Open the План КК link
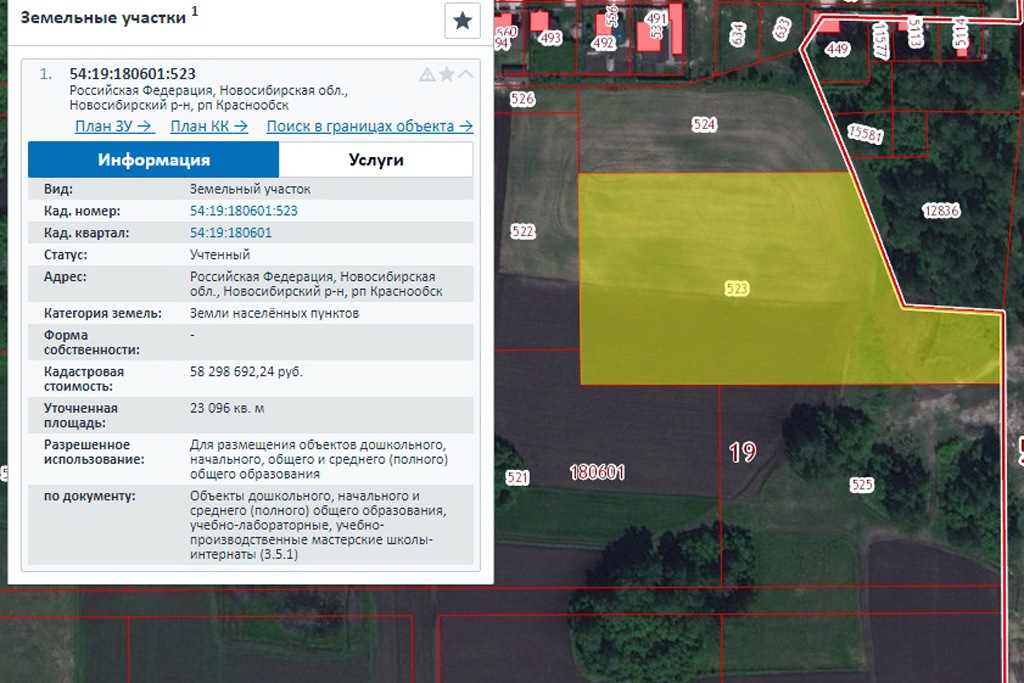 210,126
